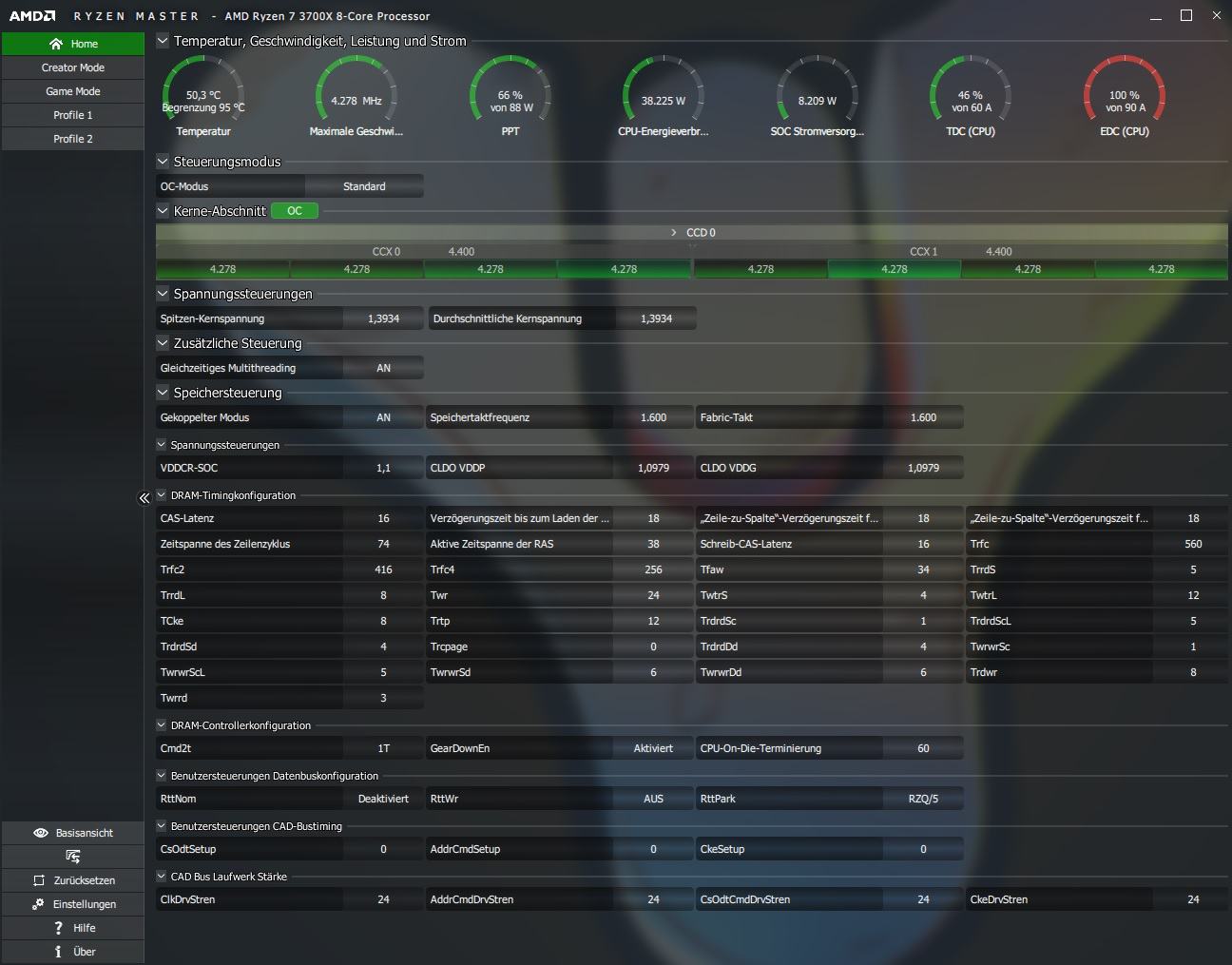Click the CPU-Energieverbrauch gauge
The width and height of the screenshot is (1232, 965).
pyautogui.click(x=664, y=96)
